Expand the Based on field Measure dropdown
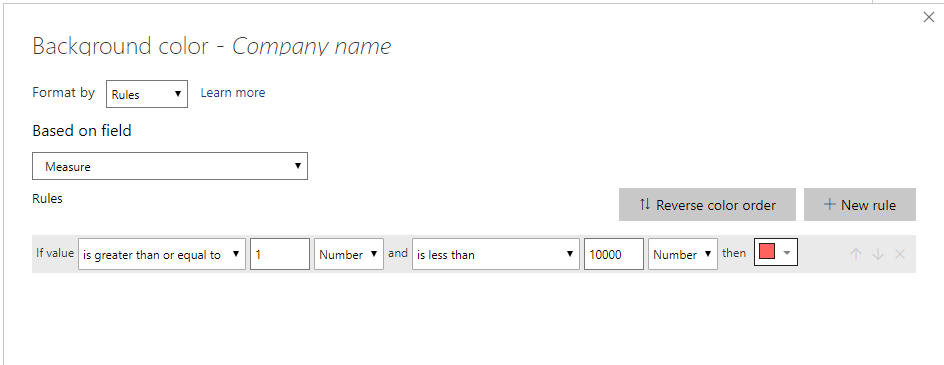This screenshot has width=944, height=365. pos(170,166)
